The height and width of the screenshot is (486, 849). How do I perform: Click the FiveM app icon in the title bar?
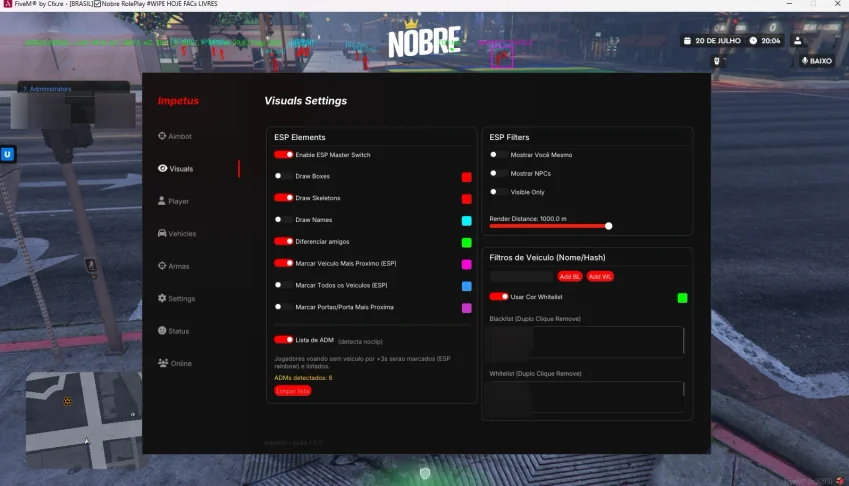point(7,4)
